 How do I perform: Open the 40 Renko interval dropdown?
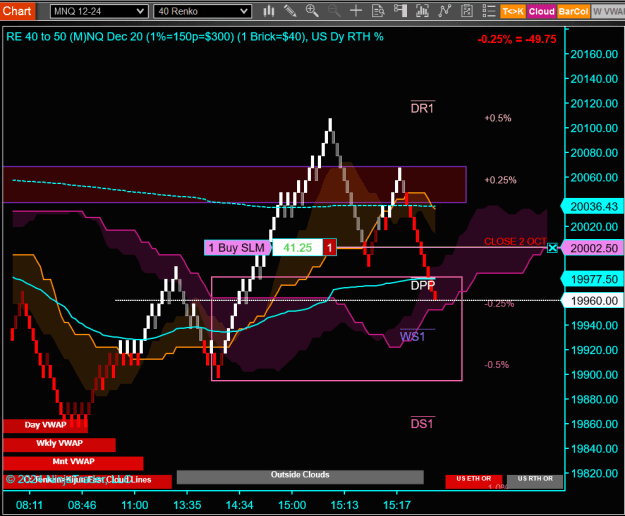pos(202,11)
